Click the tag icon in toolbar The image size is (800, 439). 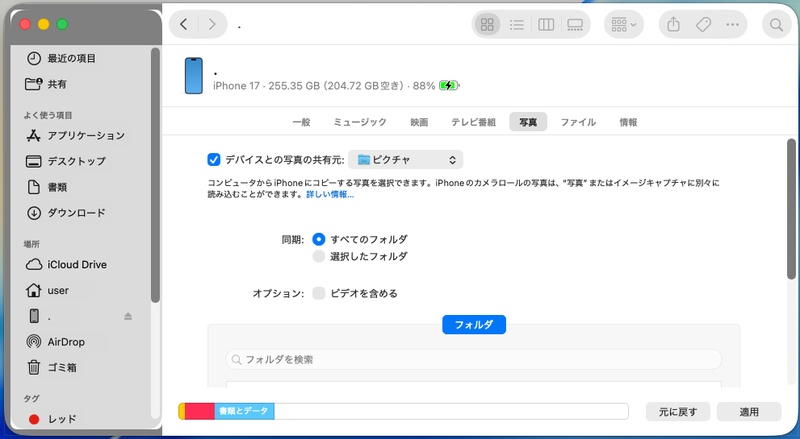click(x=703, y=25)
